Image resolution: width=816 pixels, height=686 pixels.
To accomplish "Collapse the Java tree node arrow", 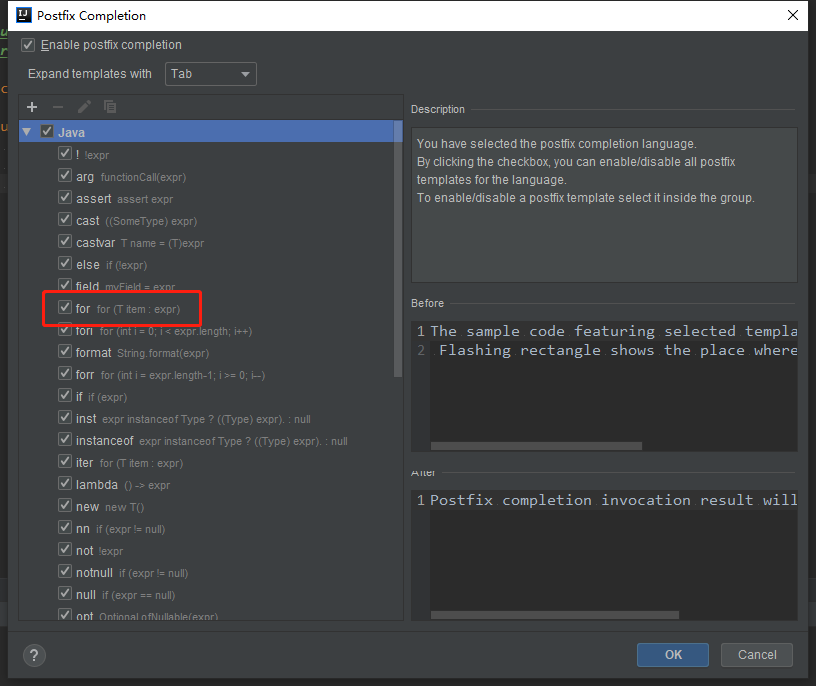I will (27, 132).
